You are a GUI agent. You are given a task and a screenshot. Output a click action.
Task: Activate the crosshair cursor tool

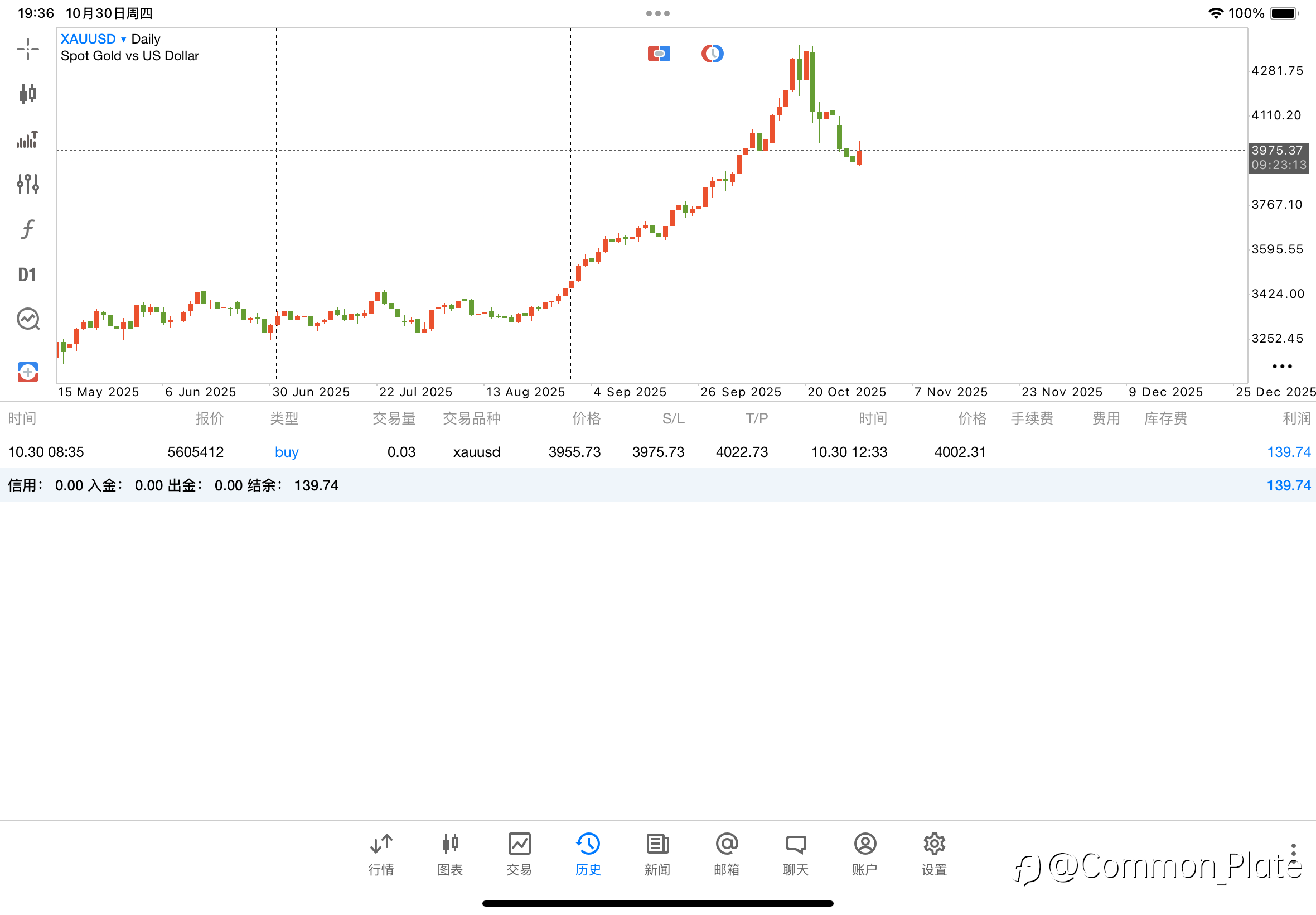[27, 49]
